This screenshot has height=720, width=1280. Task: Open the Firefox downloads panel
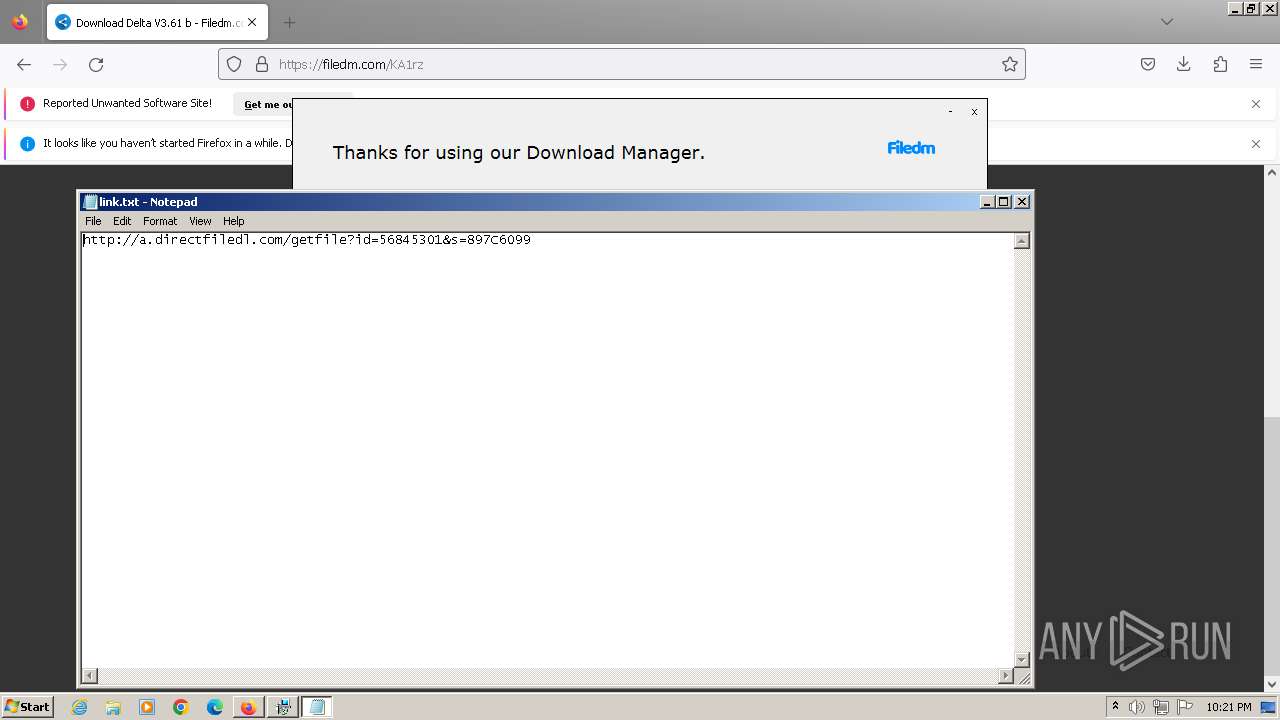[1184, 64]
